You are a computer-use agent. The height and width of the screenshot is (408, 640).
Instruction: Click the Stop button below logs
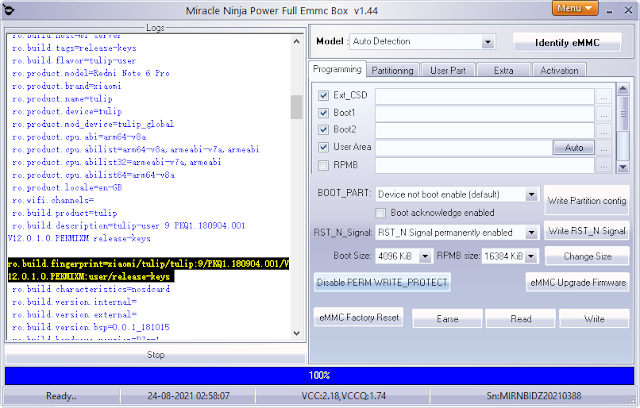pos(156,355)
